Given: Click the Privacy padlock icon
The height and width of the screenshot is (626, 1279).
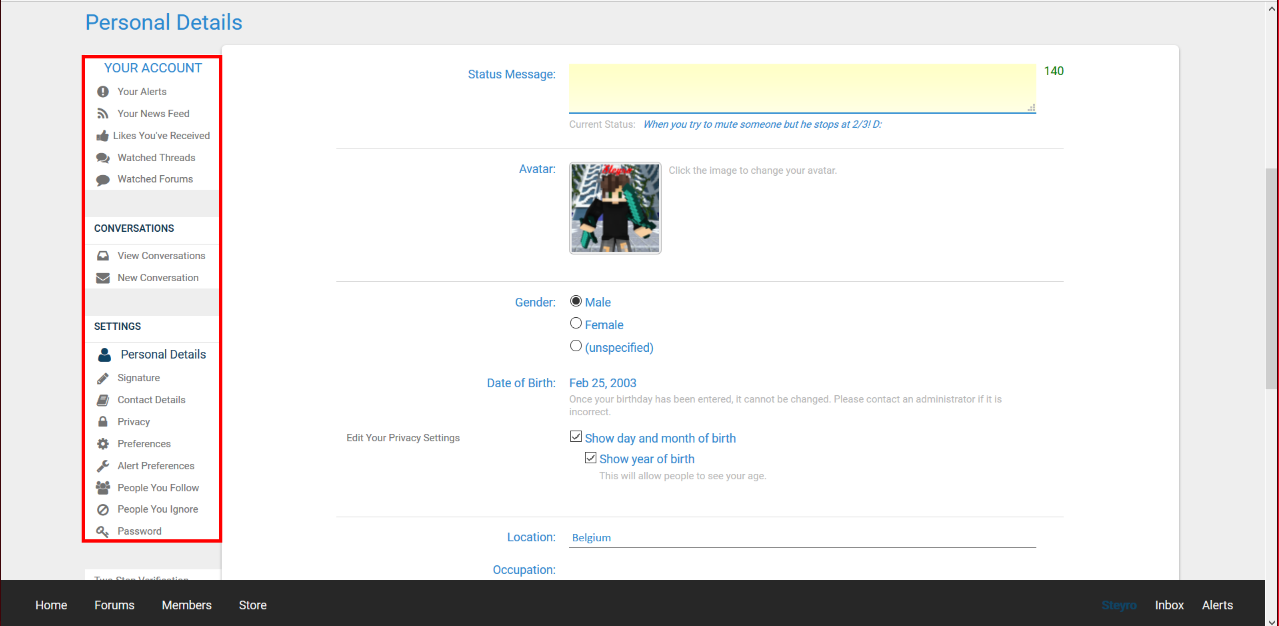Looking at the screenshot, I should [x=102, y=422].
